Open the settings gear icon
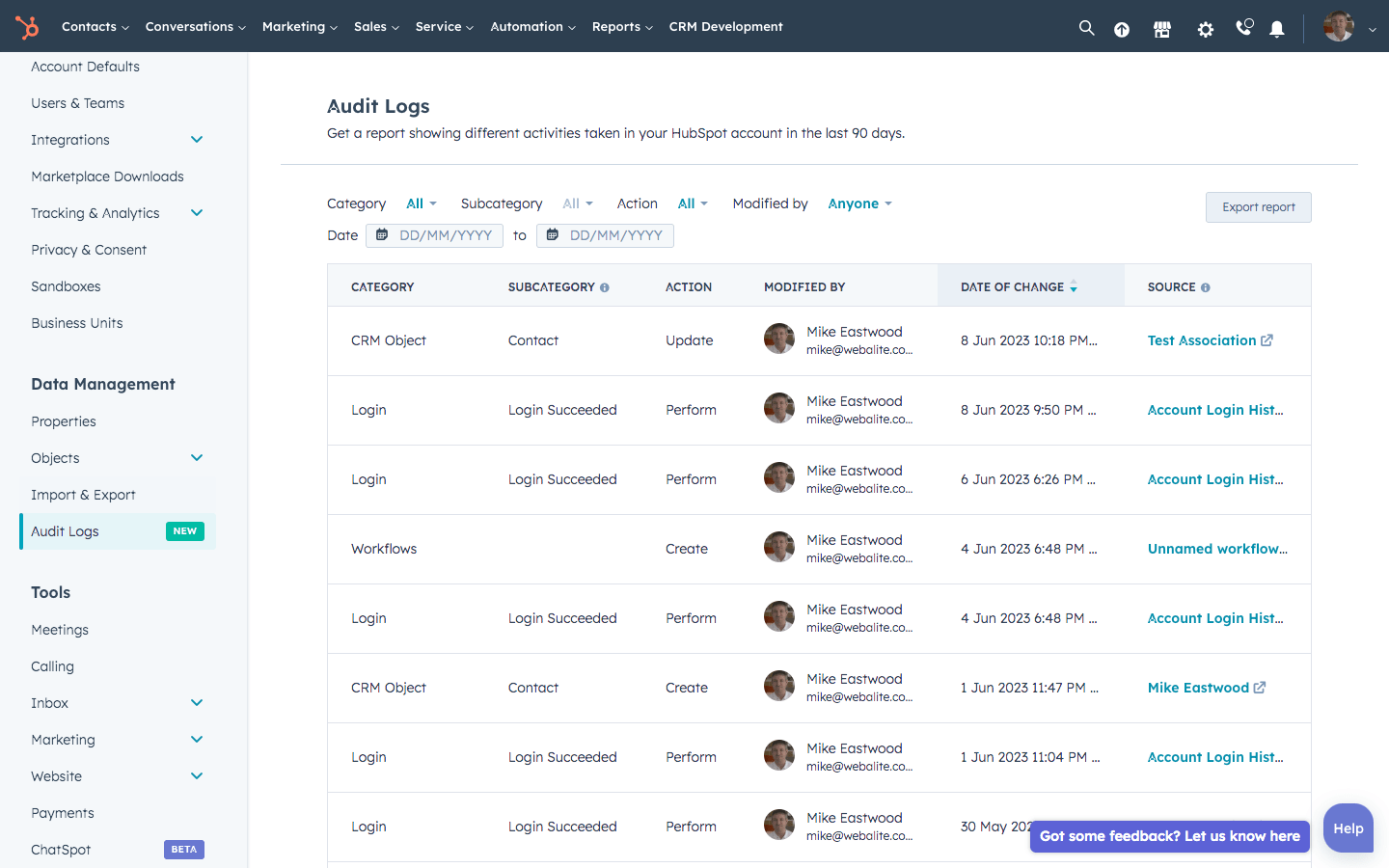Screen dimensions: 1389x868 [x=1206, y=29]
